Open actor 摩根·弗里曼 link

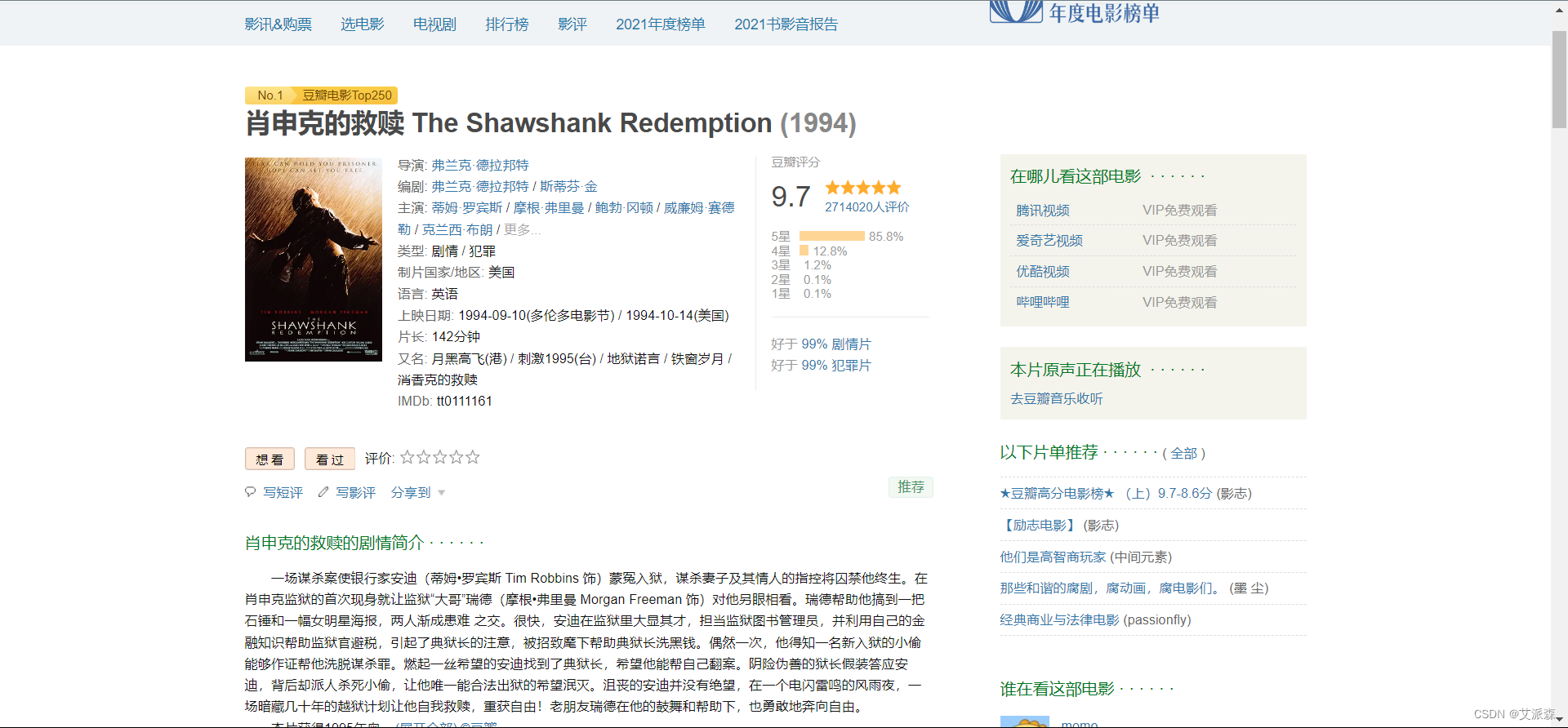(x=549, y=207)
